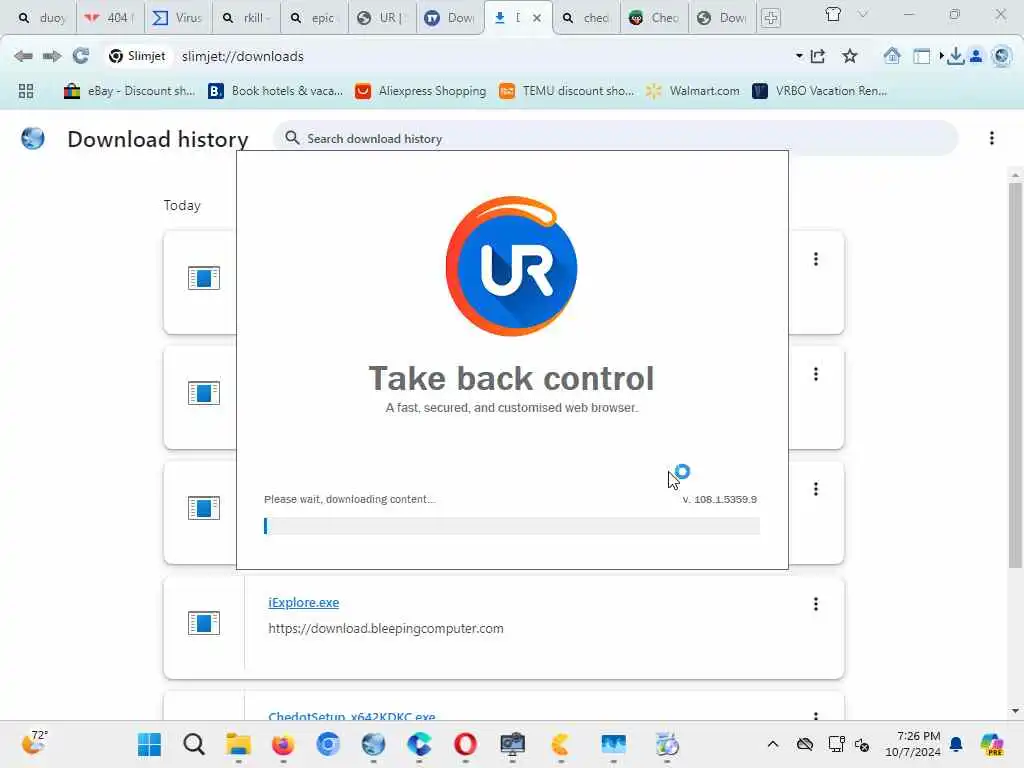
Task: Open the downloads toolbar icon
Action: [x=955, y=56]
